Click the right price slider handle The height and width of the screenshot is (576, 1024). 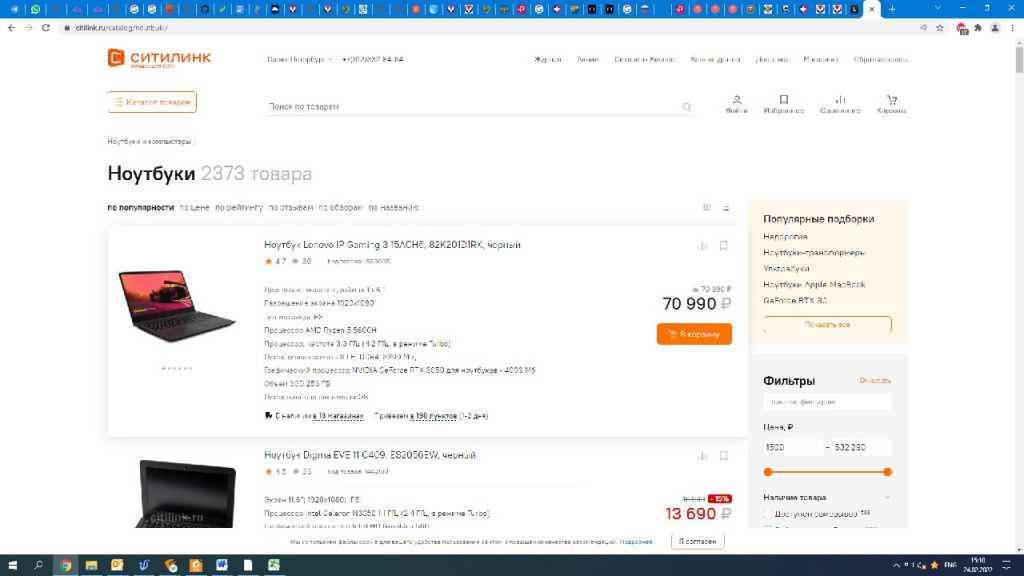(887, 472)
